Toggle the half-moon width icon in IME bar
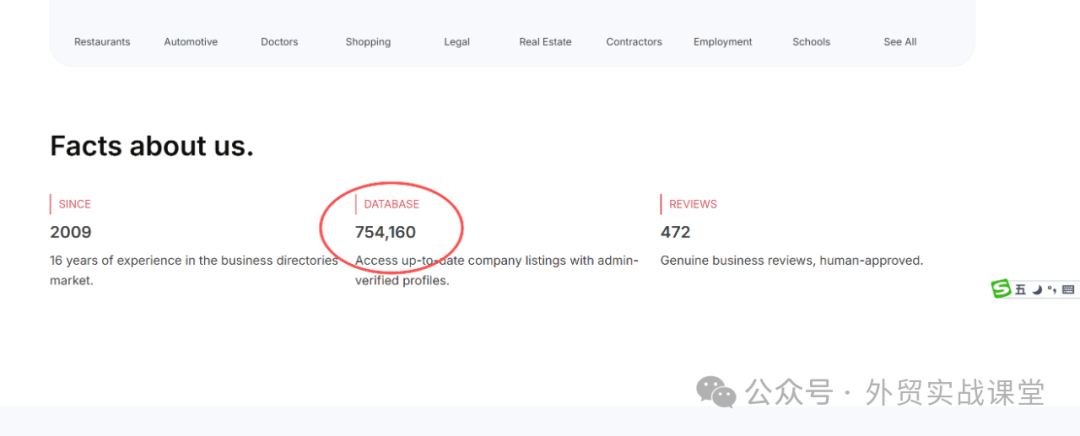Screen dimensions: 1080x436 point(1037,290)
